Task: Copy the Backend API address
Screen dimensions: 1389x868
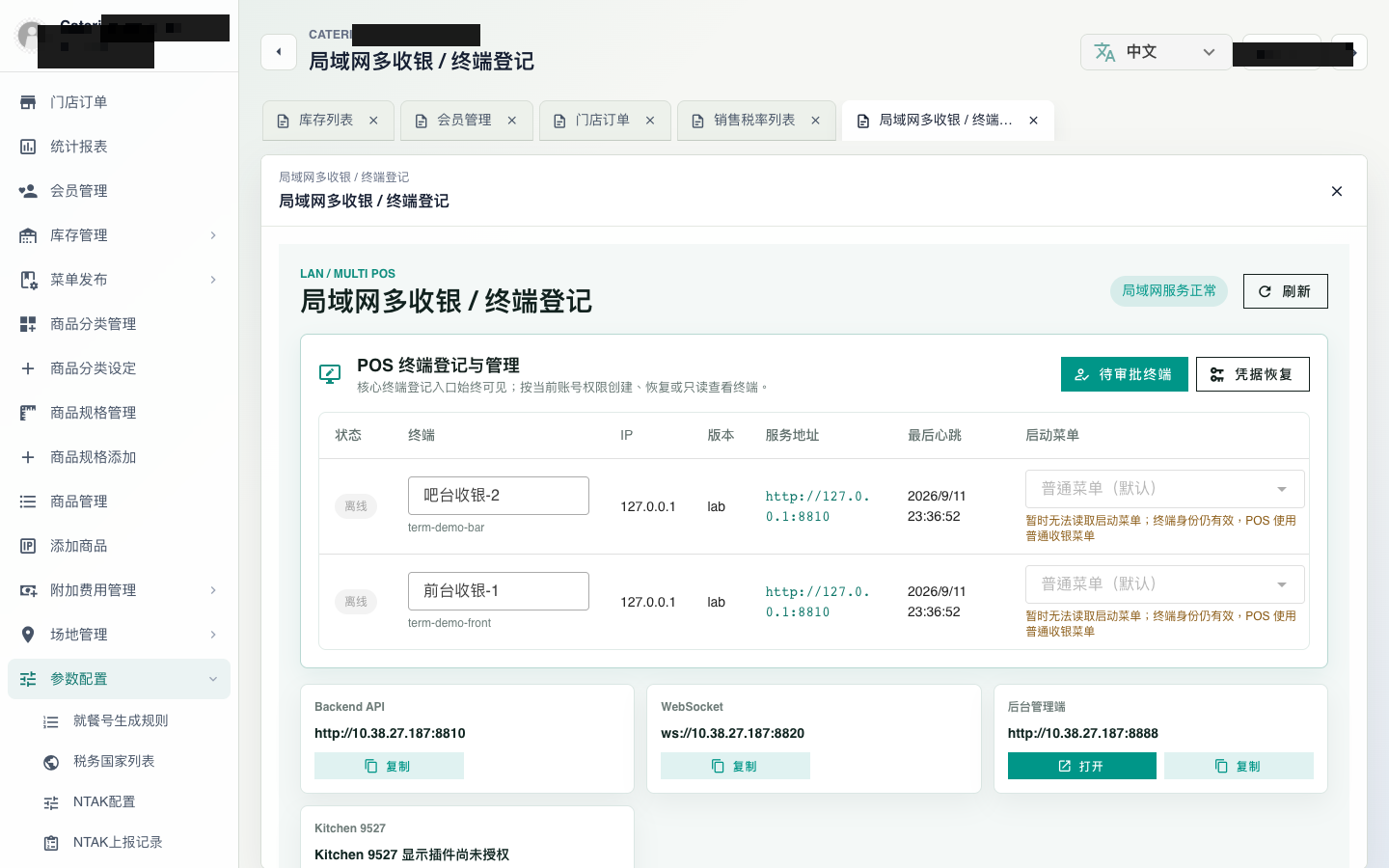Action: [389, 766]
